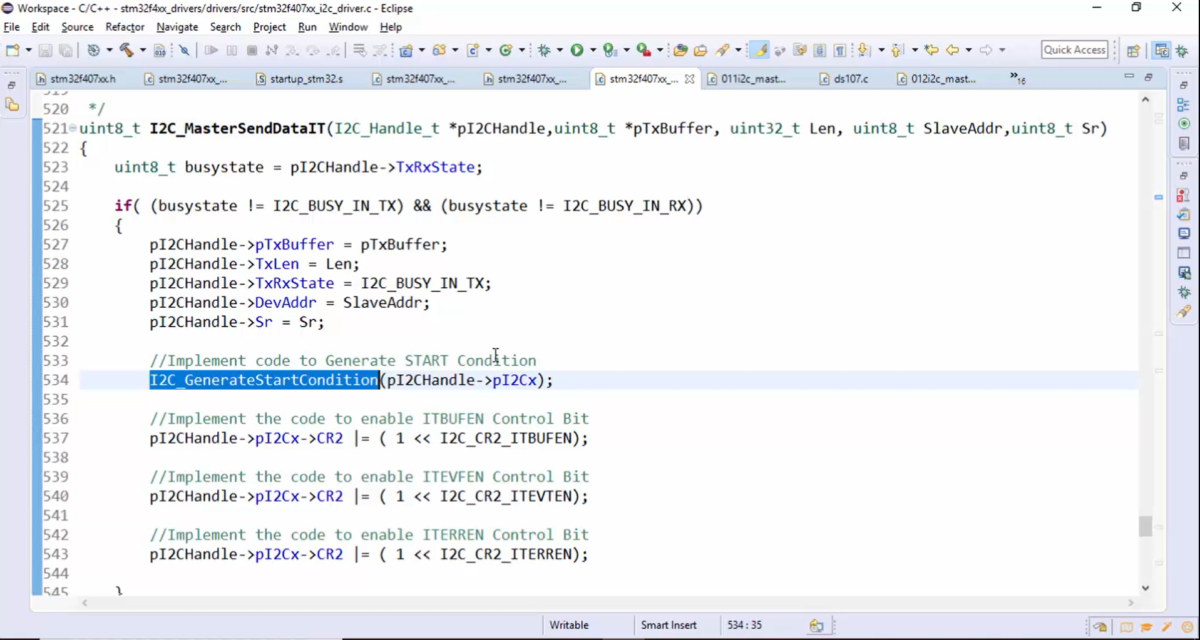The image size is (1200, 640).
Task: Click the Open Type icon
Action: click(680, 50)
